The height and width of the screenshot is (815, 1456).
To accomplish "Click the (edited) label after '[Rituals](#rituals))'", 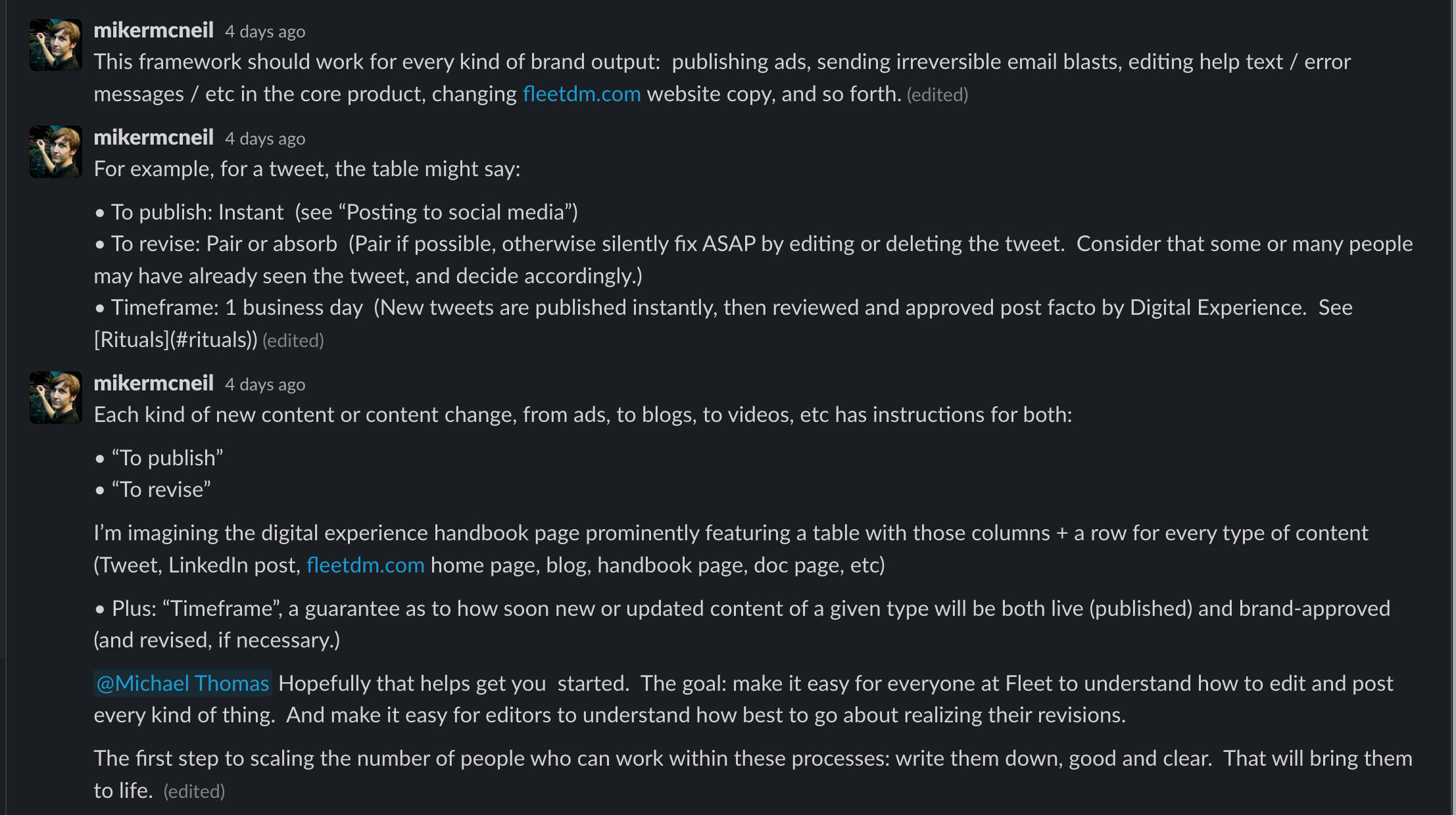I will coord(293,341).
